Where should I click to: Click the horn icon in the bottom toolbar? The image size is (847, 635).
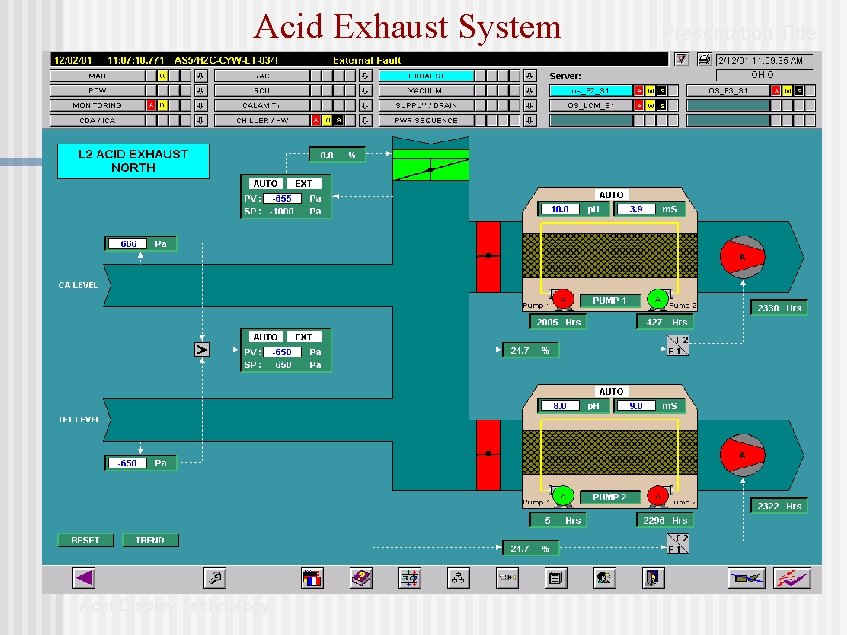click(x=507, y=578)
